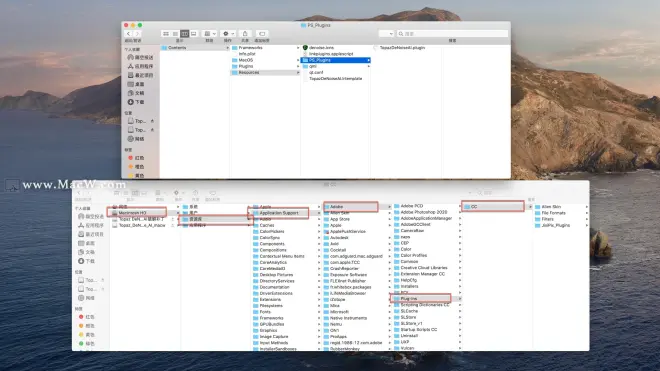This screenshot has height=371, width=660.
Task: Click the search field in PS_Plugins window
Action: click(452, 34)
